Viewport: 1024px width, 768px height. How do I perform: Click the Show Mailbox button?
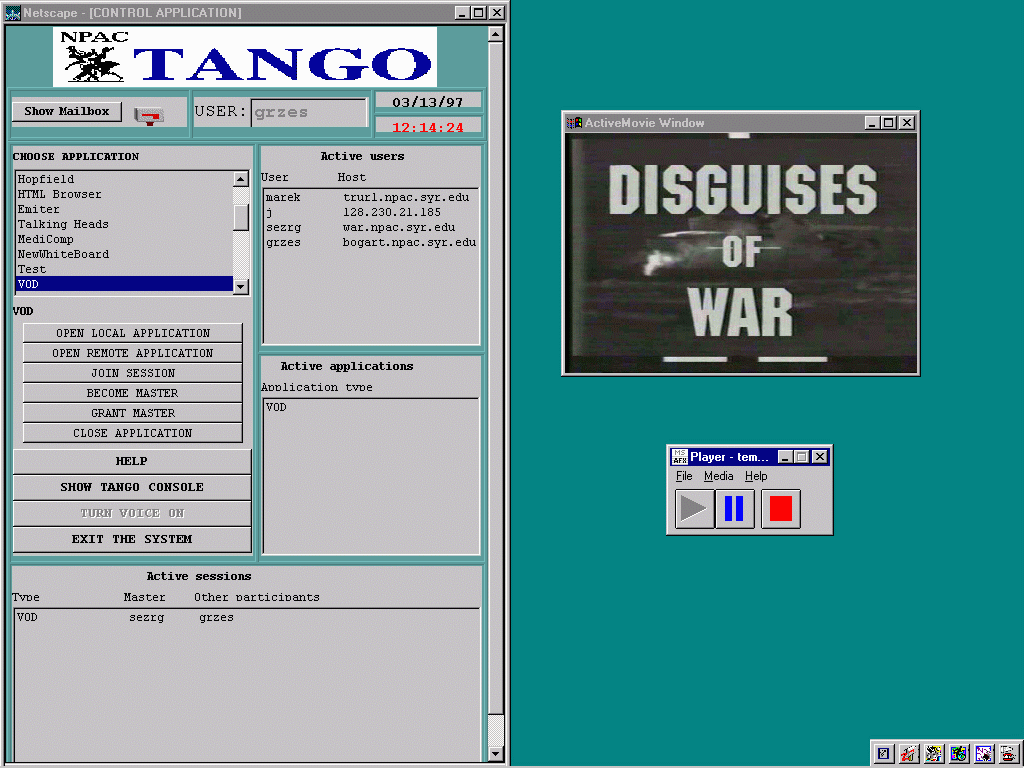67,111
